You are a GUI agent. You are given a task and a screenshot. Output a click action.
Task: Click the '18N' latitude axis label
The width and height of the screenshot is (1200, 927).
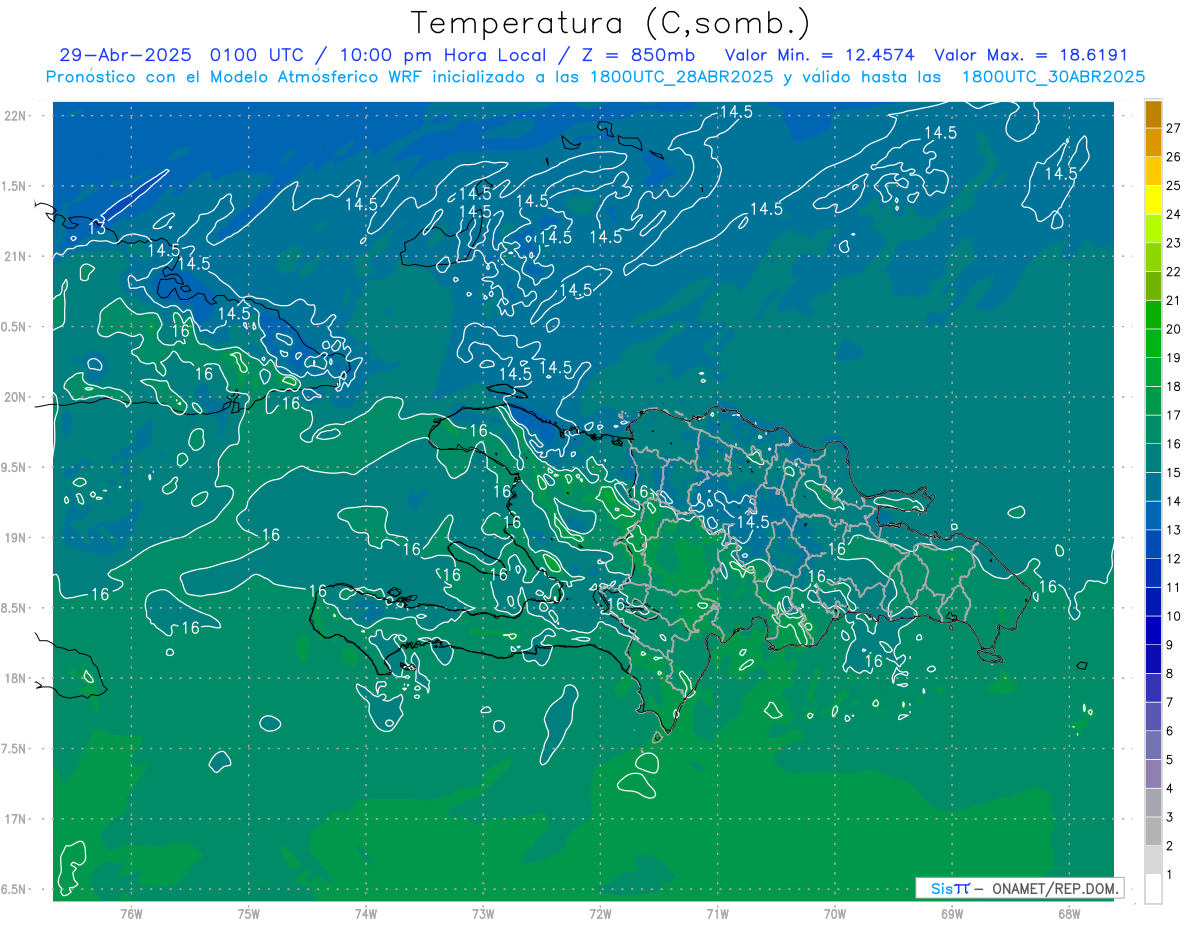16,678
